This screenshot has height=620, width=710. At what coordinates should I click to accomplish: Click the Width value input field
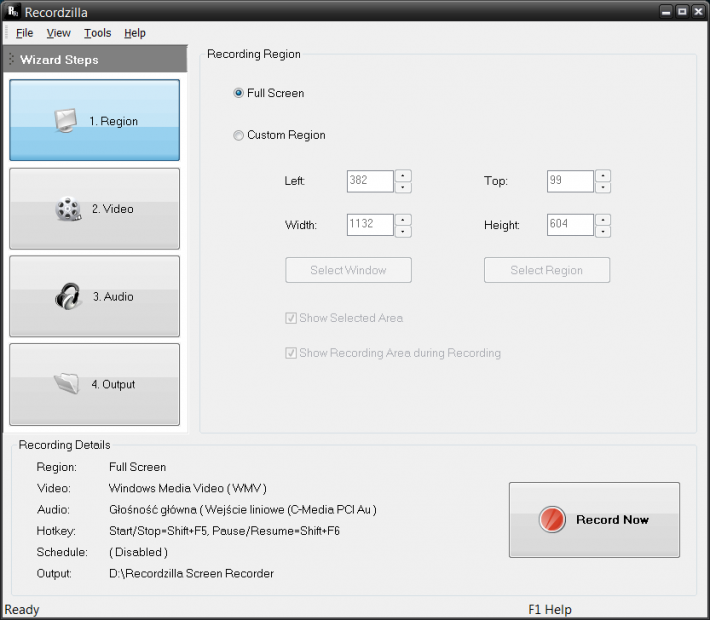[x=370, y=225]
